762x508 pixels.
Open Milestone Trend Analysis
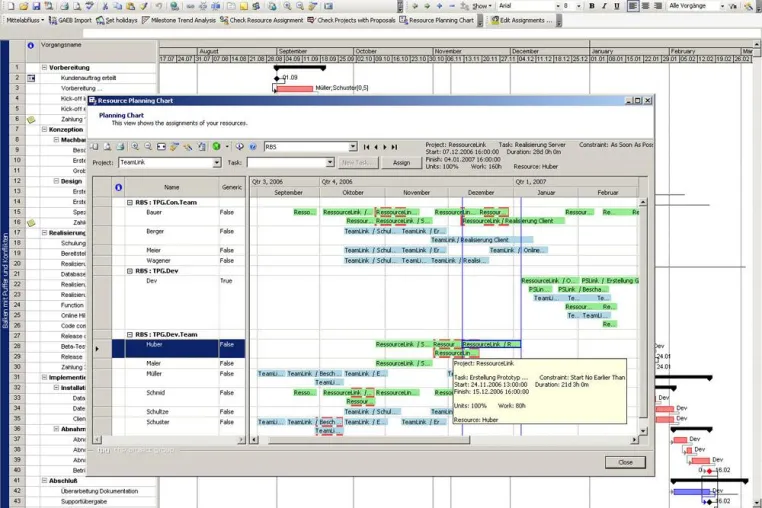179,20
